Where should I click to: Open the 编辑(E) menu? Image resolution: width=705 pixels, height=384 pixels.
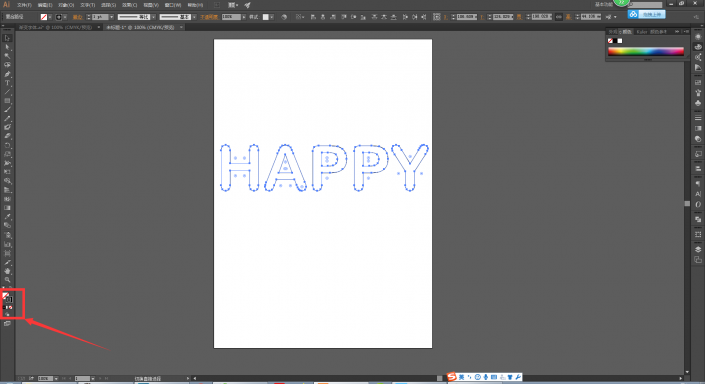point(45,5)
